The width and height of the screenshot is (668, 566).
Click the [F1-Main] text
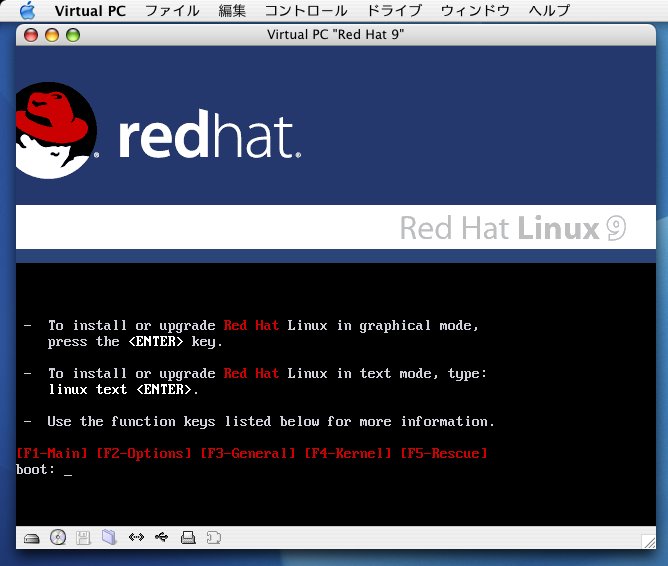(52, 453)
